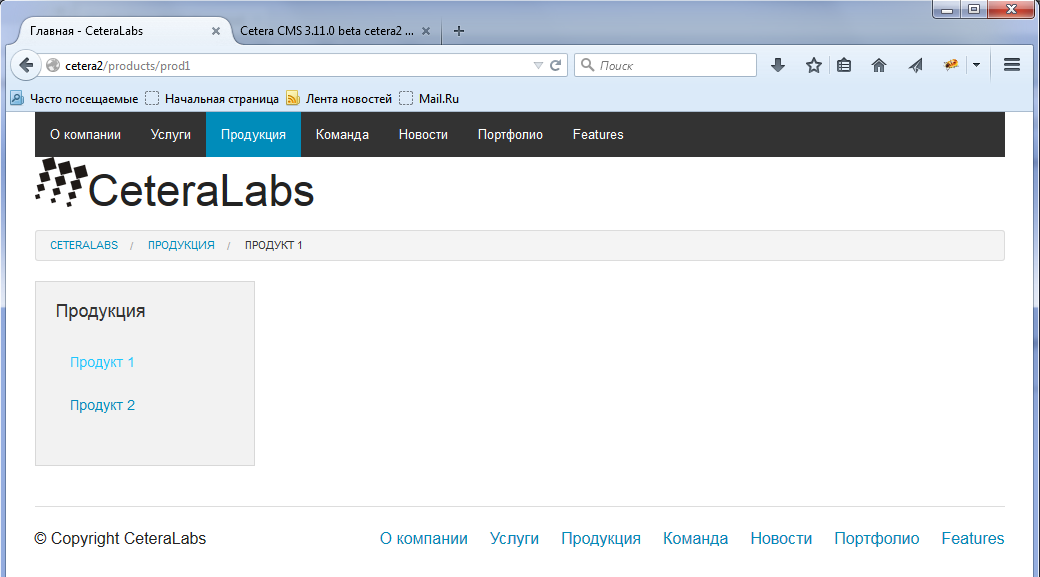Click Услуги link in the footer

coord(514,539)
